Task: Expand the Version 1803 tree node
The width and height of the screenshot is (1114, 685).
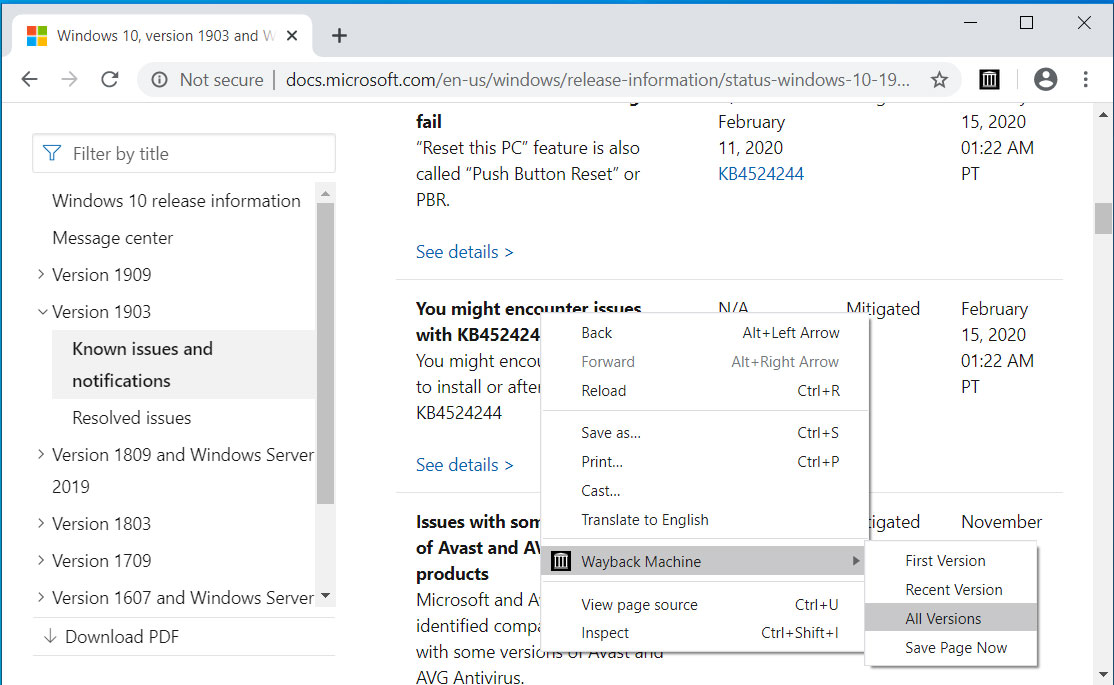Action: pyautogui.click(x=40, y=523)
